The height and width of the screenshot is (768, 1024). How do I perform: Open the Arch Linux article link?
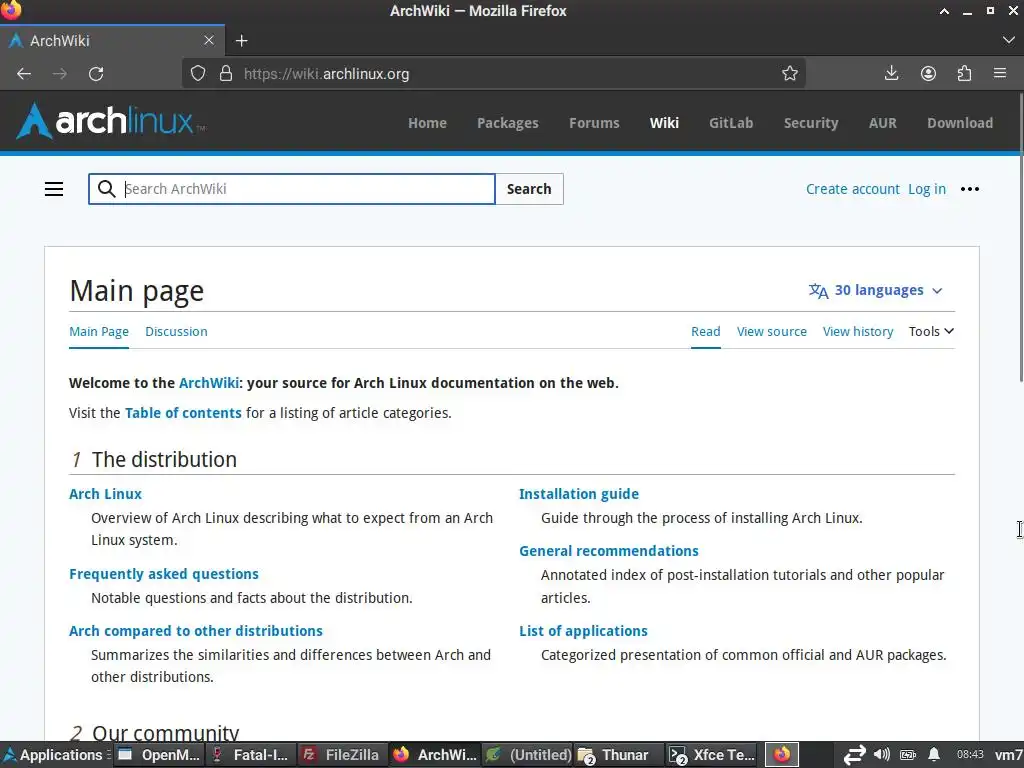click(105, 494)
